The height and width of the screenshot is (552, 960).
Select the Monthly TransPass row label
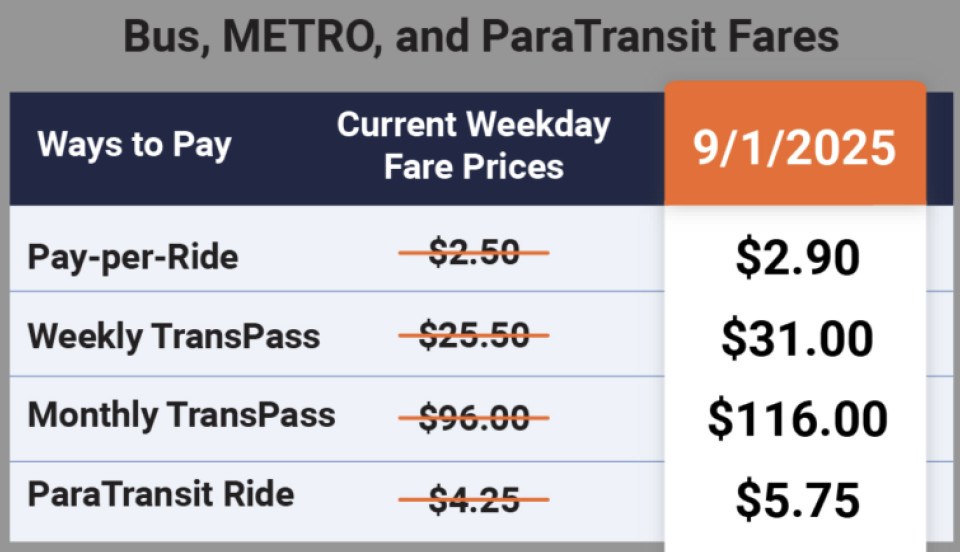[181, 414]
